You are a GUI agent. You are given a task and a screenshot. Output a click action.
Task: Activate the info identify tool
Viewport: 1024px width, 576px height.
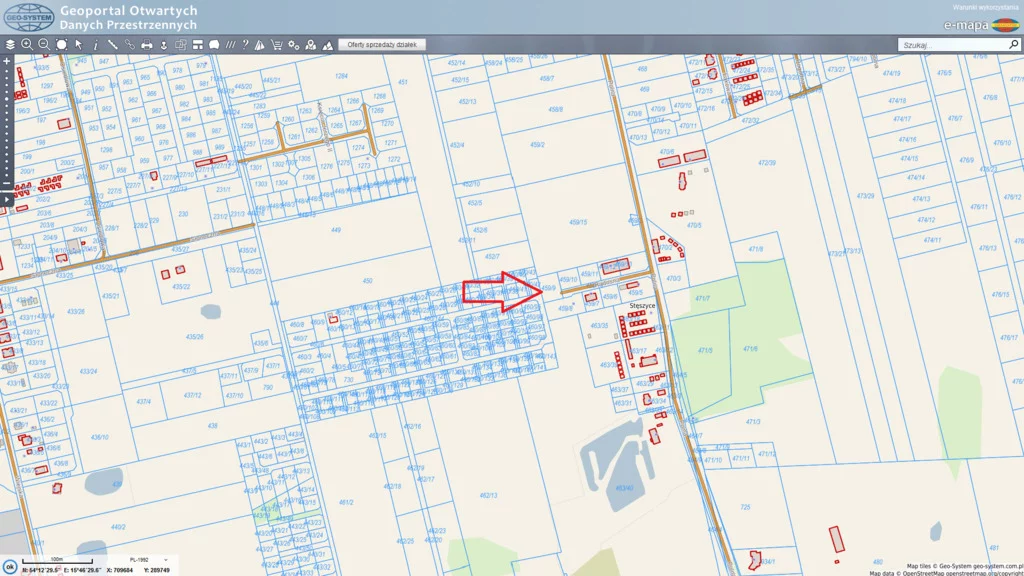click(x=96, y=45)
